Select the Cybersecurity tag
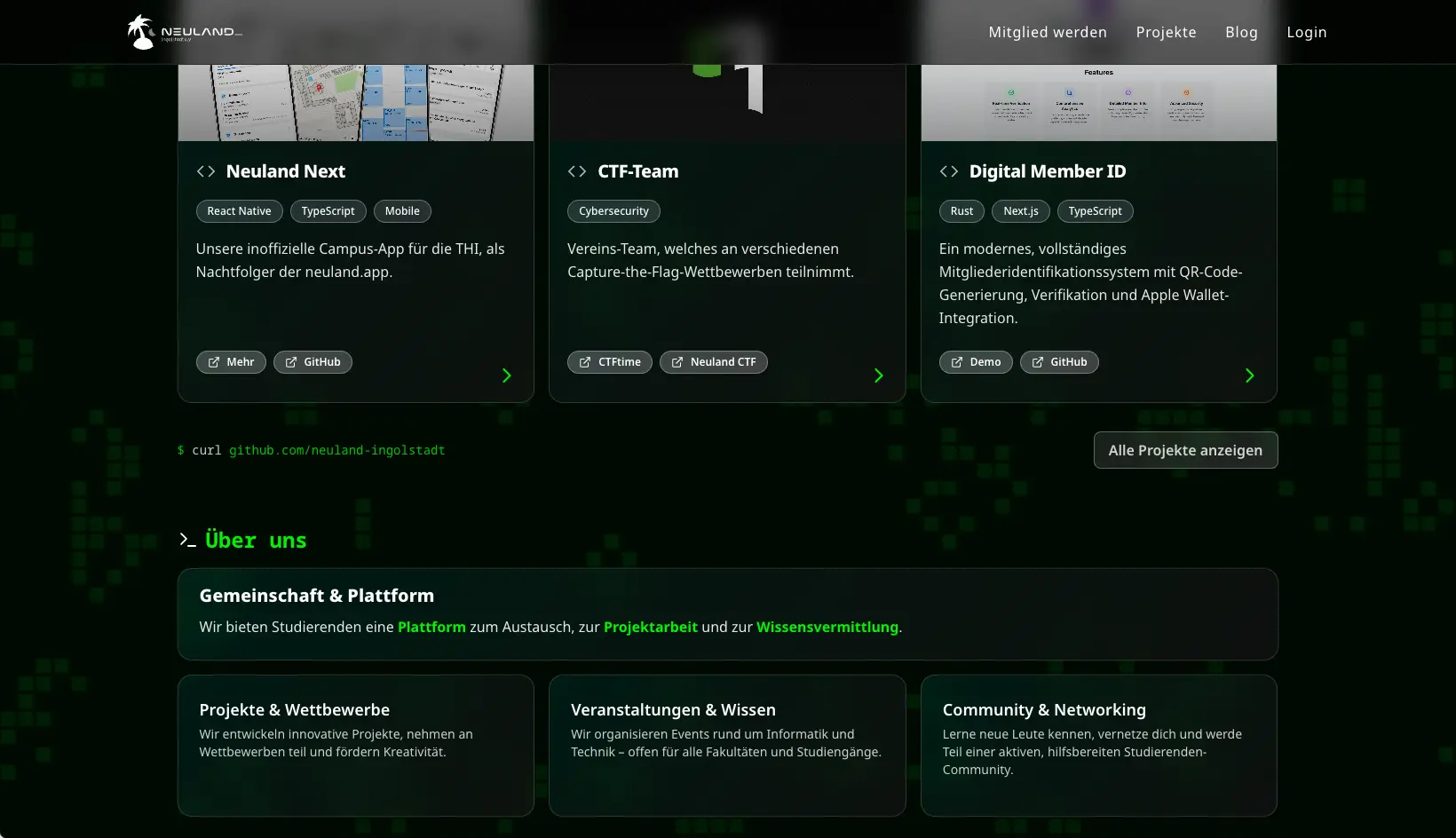The image size is (1456, 838). (613, 211)
